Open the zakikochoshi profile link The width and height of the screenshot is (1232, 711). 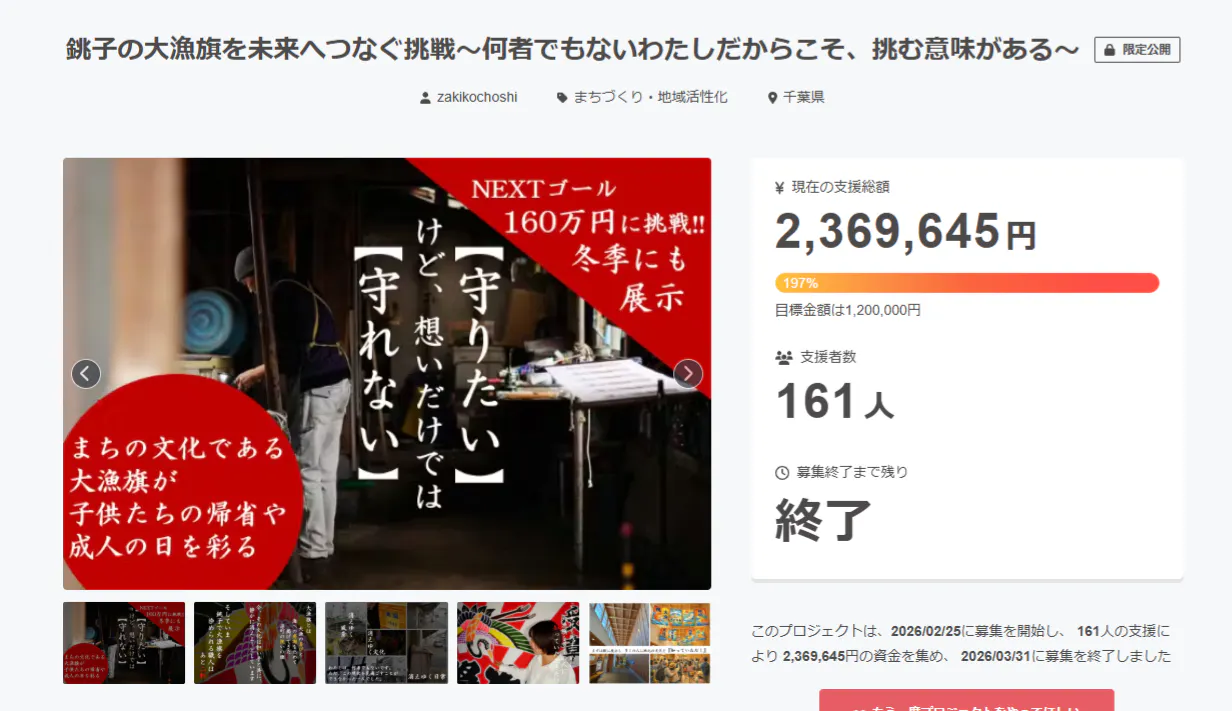[477, 98]
